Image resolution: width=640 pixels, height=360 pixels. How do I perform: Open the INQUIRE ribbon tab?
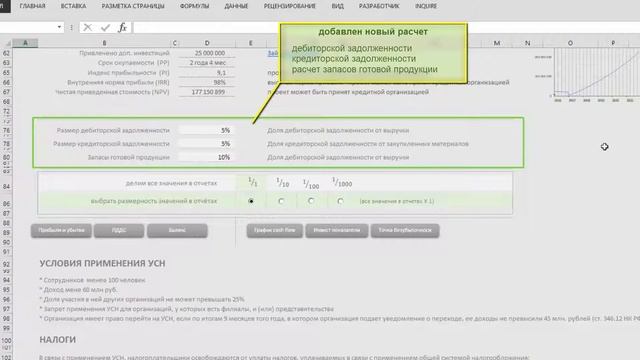[426, 6]
